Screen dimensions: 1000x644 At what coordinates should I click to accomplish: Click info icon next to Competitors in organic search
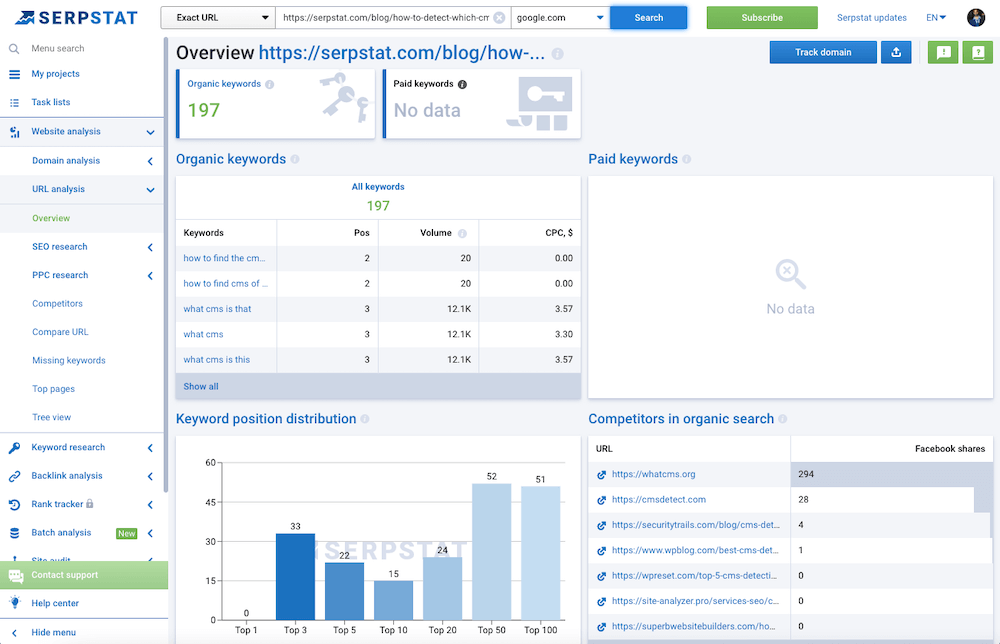point(783,419)
